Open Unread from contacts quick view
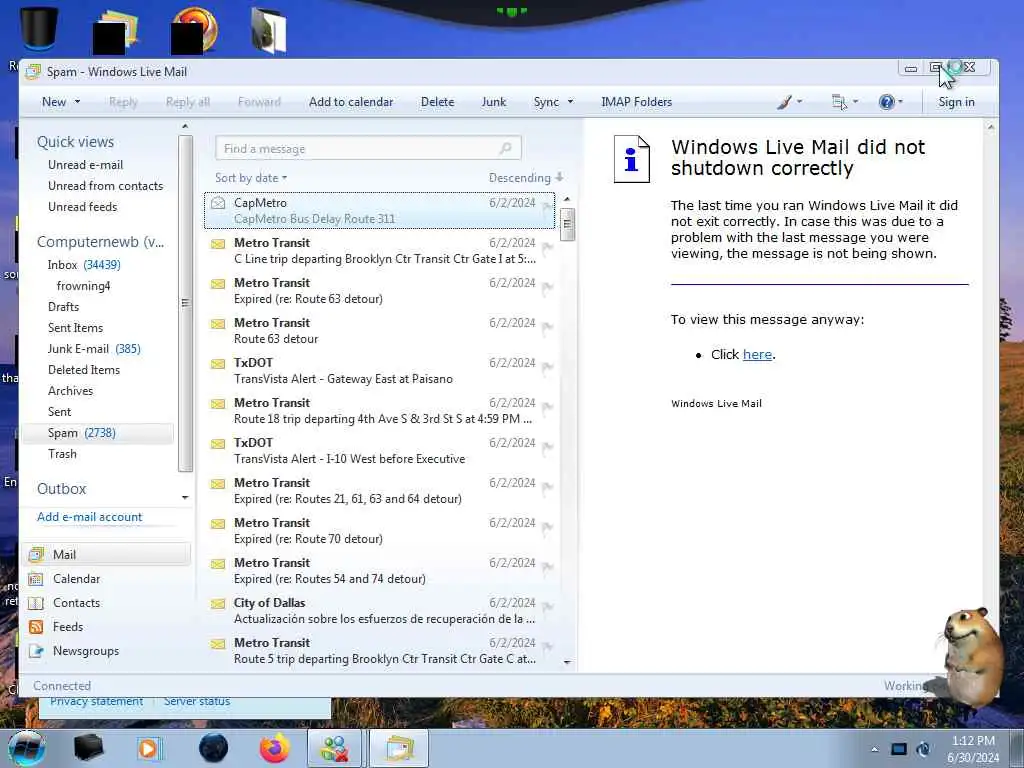Image resolution: width=1024 pixels, height=768 pixels. pos(105,186)
